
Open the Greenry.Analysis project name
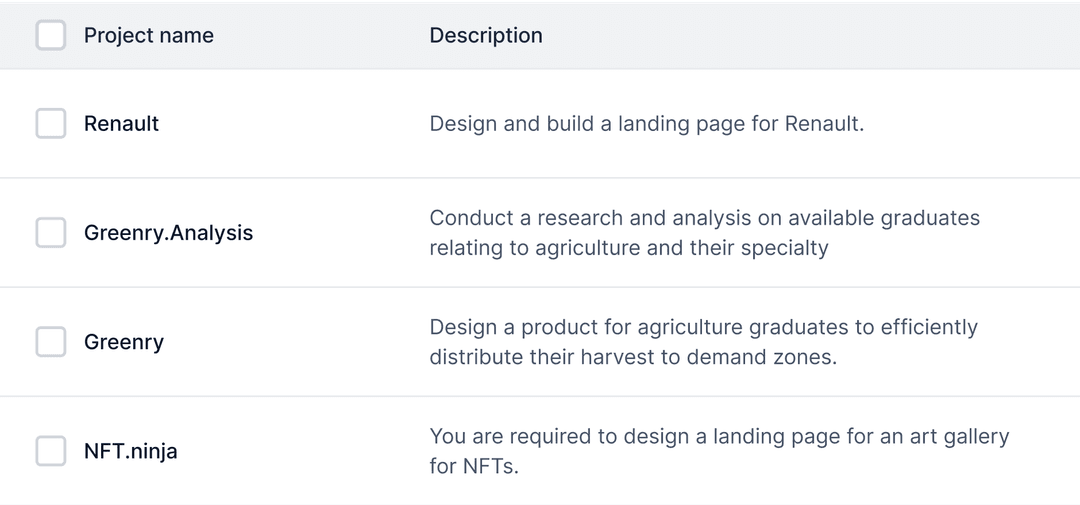point(168,233)
